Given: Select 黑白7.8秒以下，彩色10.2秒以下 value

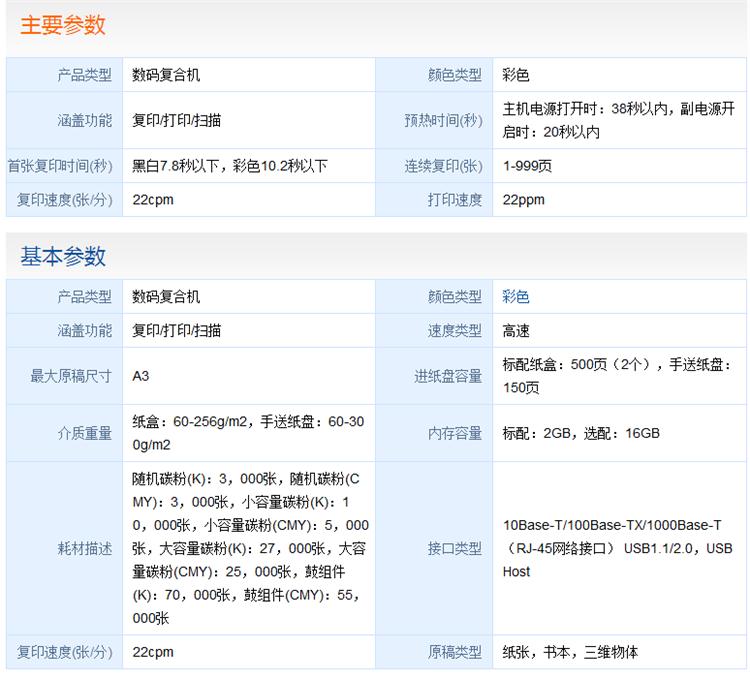Looking at the screenshot, I should click(x=230, y=166).
